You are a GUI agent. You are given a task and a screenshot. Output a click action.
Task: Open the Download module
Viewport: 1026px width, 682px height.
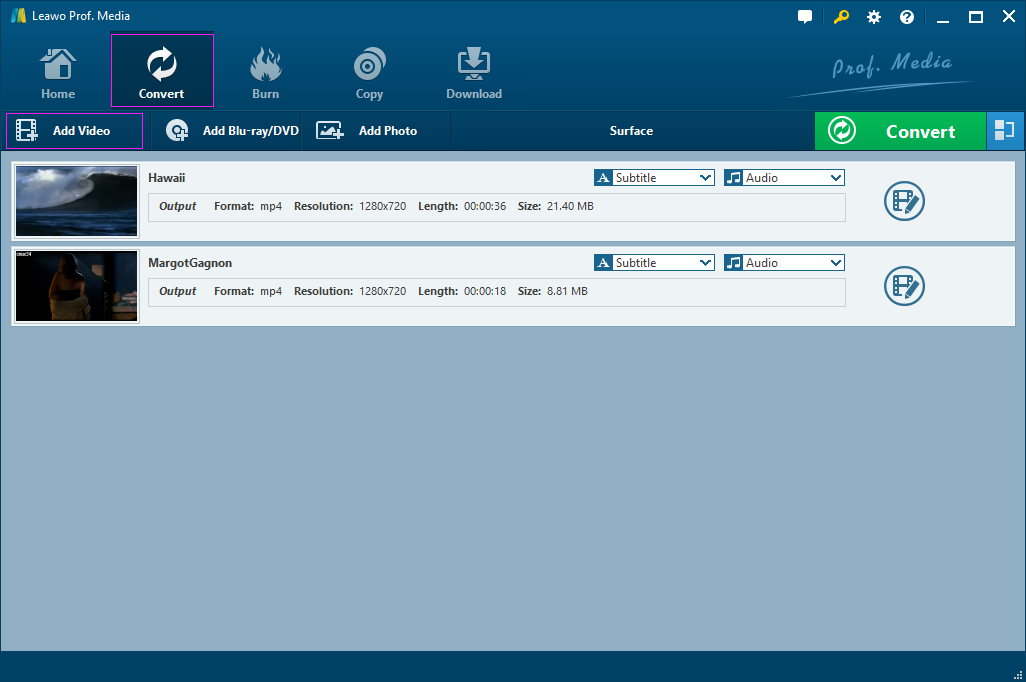474,73
